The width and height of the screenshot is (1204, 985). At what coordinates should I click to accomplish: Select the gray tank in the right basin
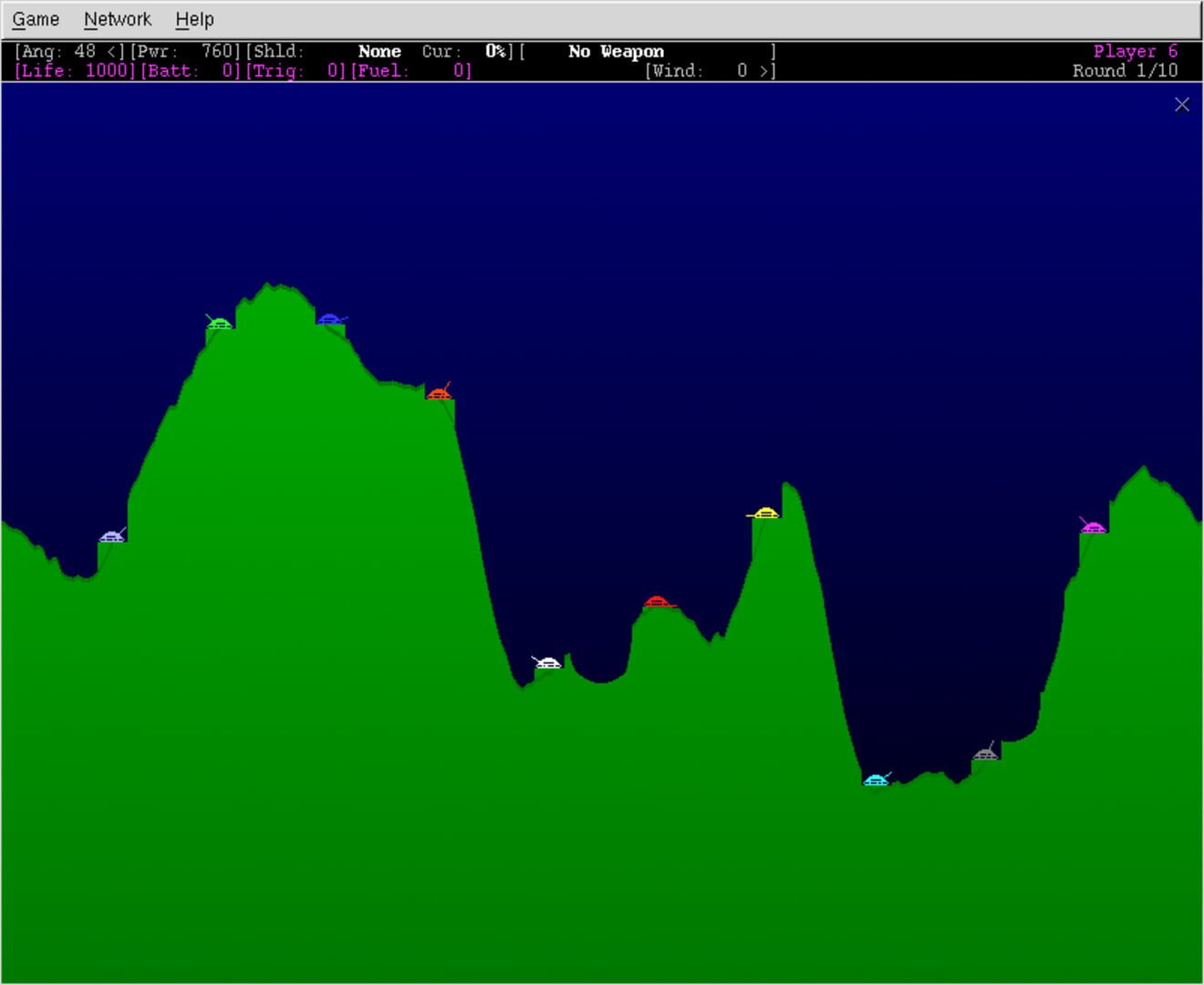(x=985, y=754)
